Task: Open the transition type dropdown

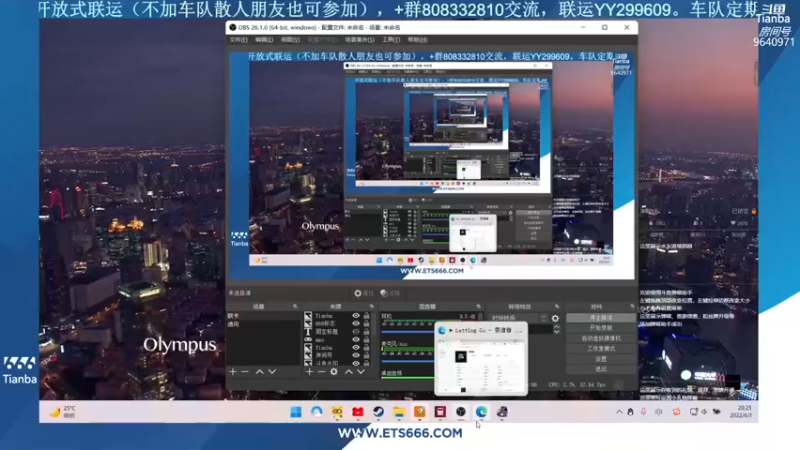Action: click(517, 318)
